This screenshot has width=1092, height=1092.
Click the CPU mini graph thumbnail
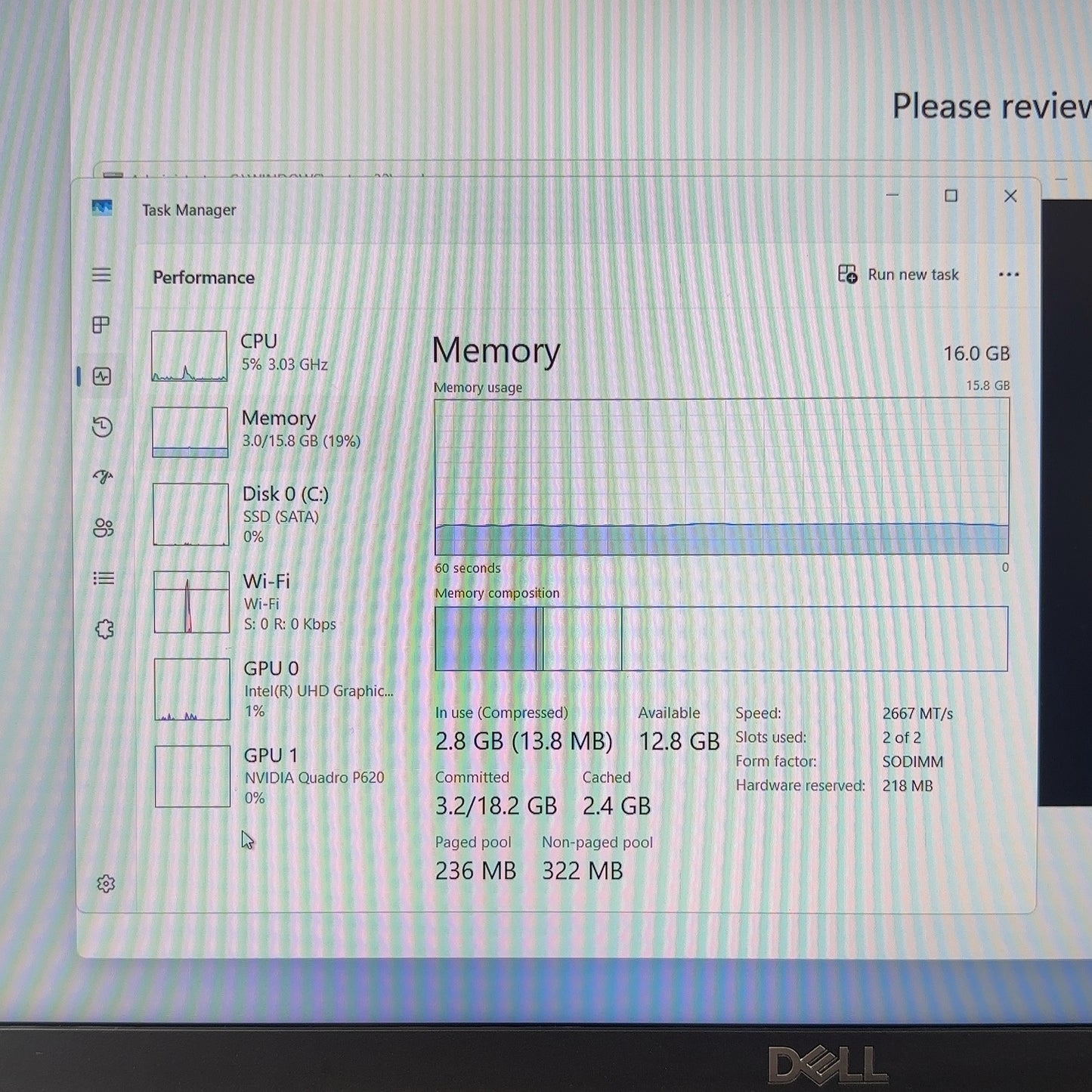click(x=189, y=356)
